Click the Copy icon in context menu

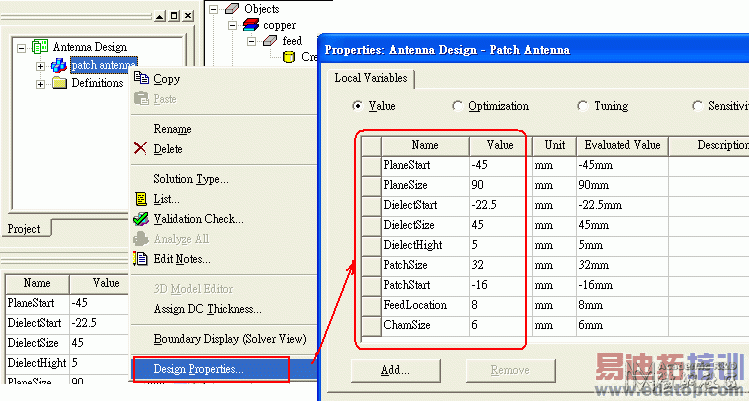click(x=141, y=78)
